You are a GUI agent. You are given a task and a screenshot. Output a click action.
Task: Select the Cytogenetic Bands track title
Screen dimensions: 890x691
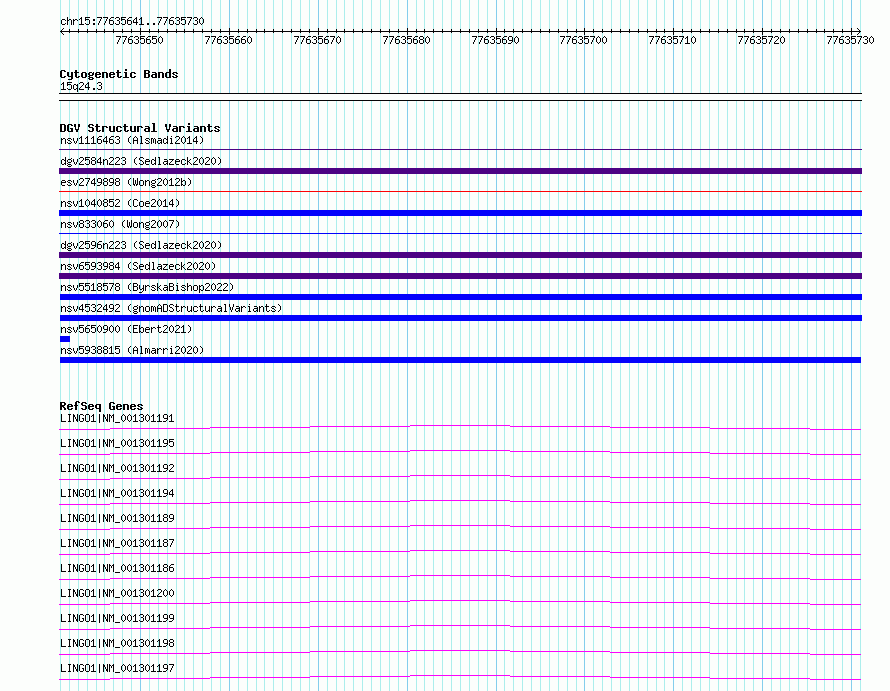click(119, 74)
